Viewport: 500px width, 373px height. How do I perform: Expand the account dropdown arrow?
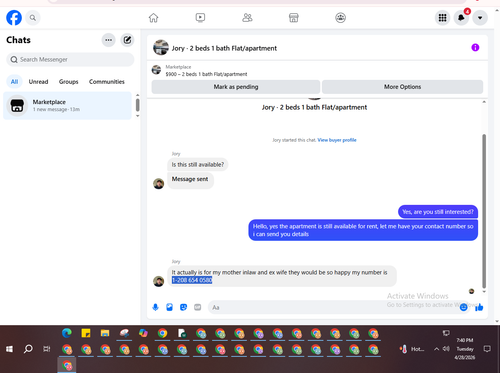480,18
